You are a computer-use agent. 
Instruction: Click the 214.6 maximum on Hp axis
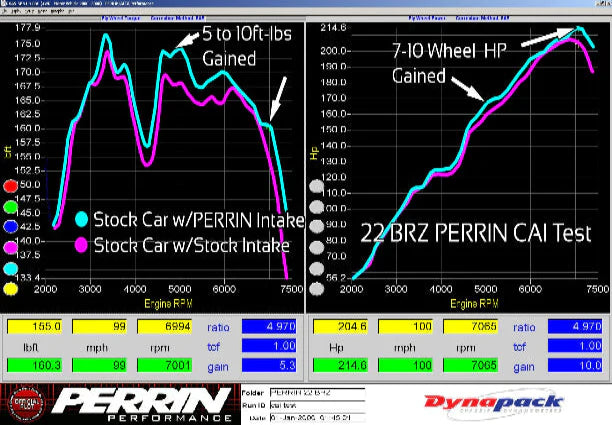pos(333,28)
